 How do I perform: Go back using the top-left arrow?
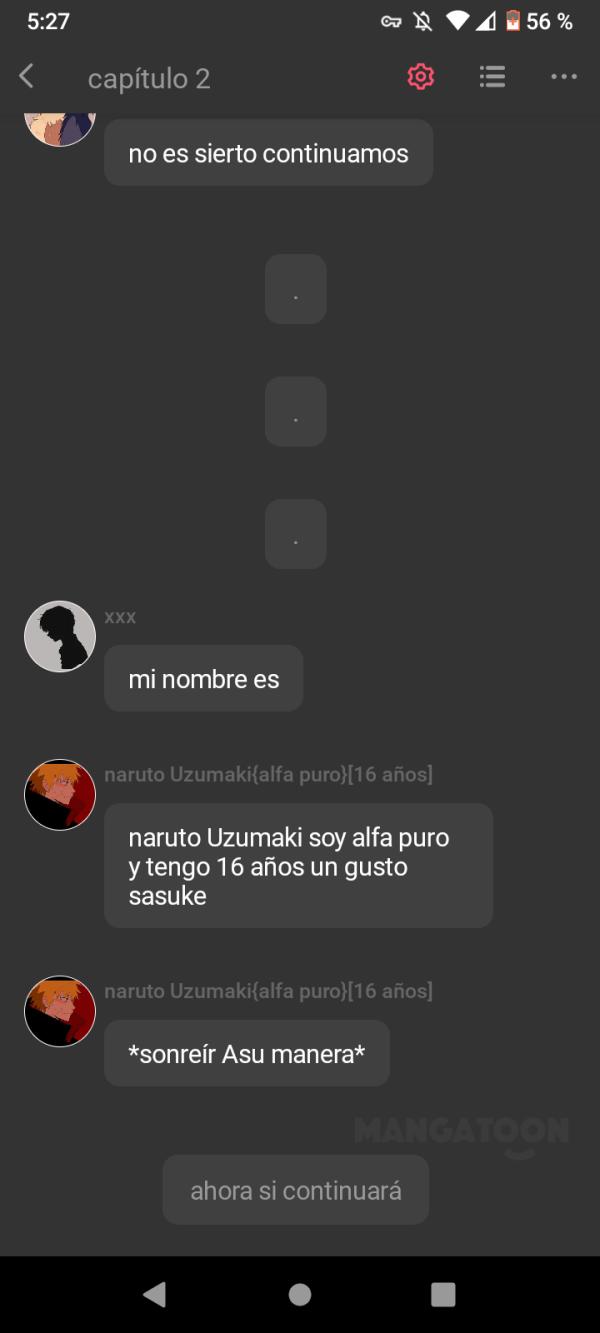27,76
